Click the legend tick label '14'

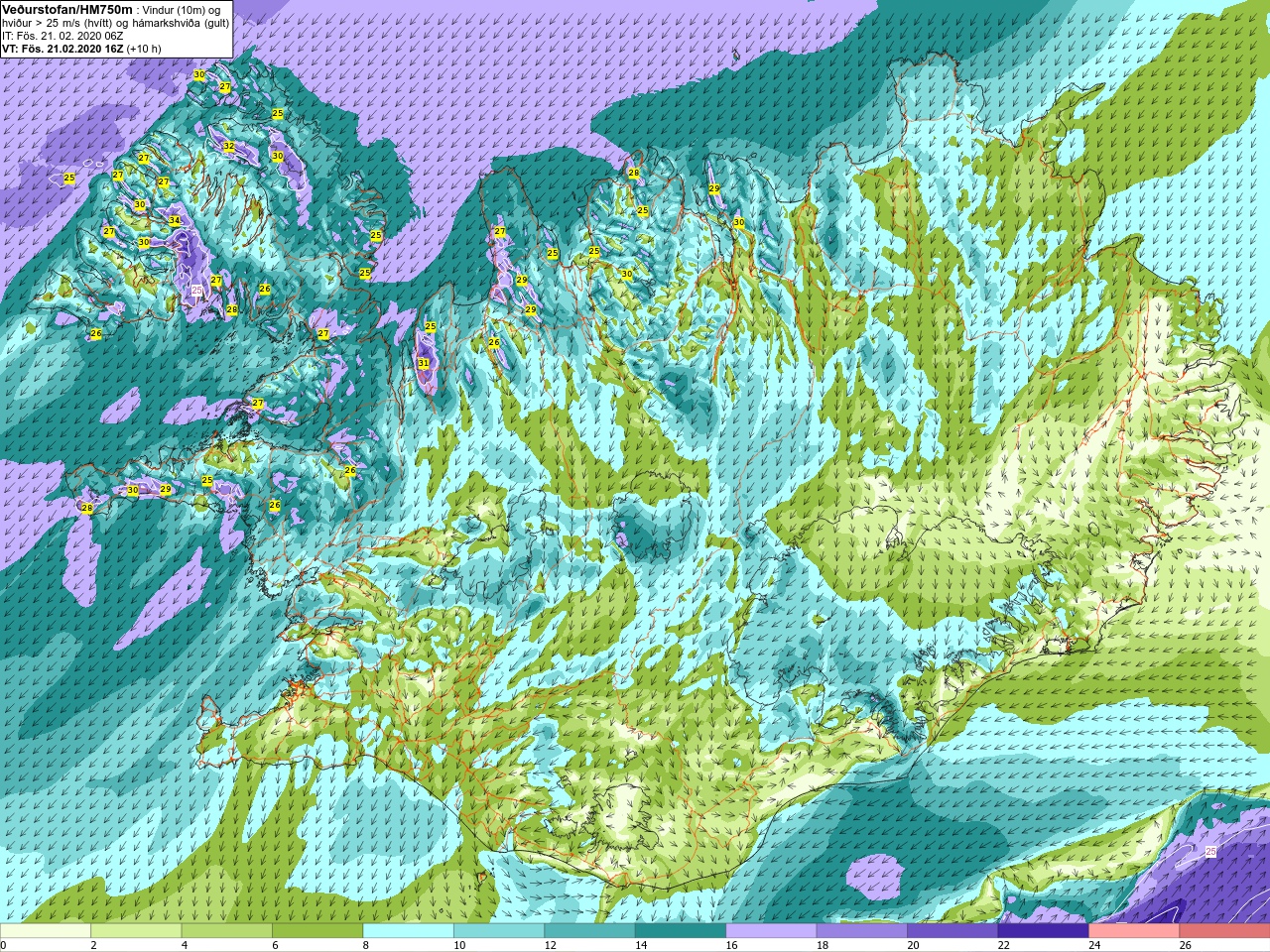click(641, 946)
